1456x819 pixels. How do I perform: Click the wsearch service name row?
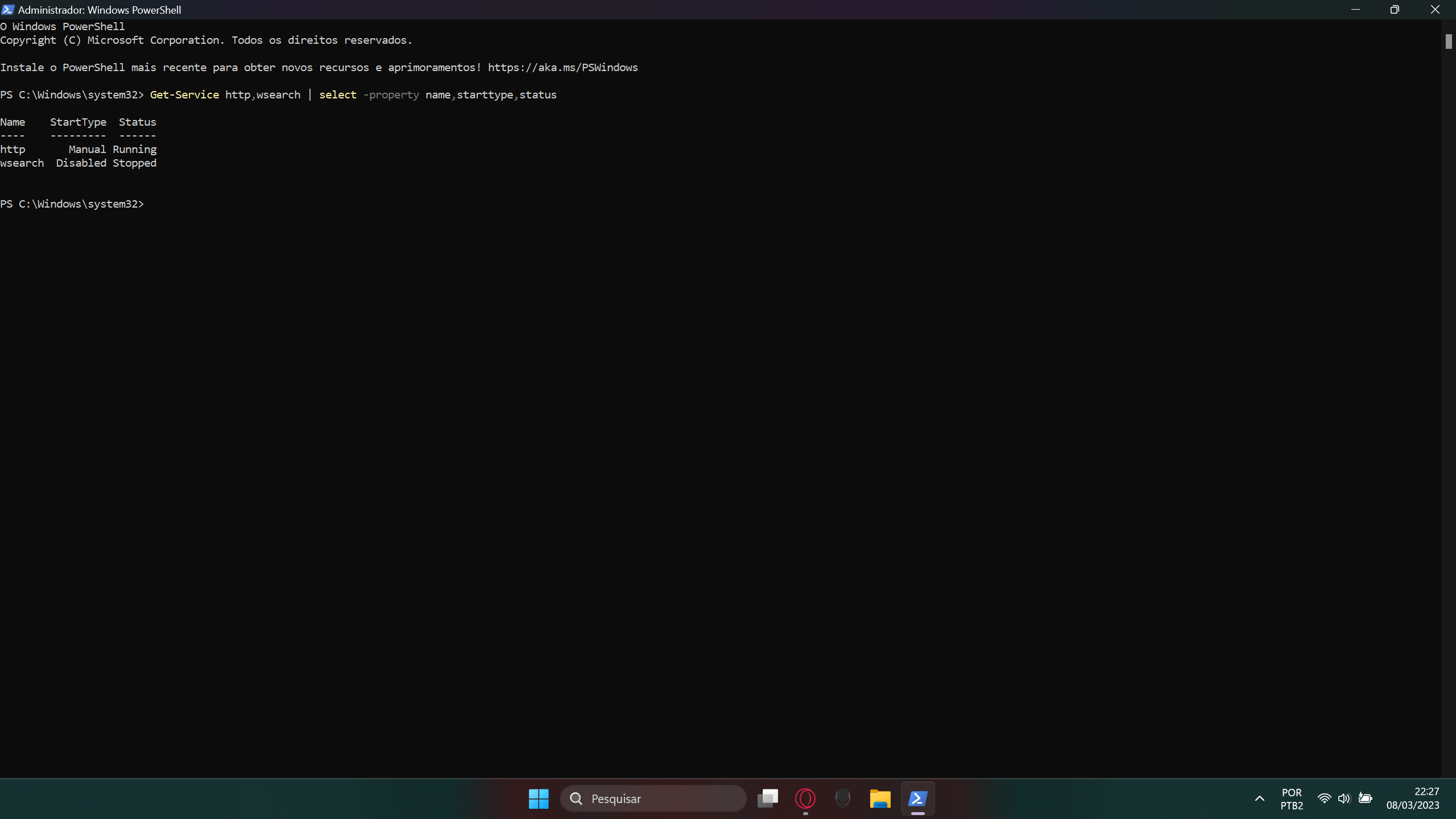[22, 163]
